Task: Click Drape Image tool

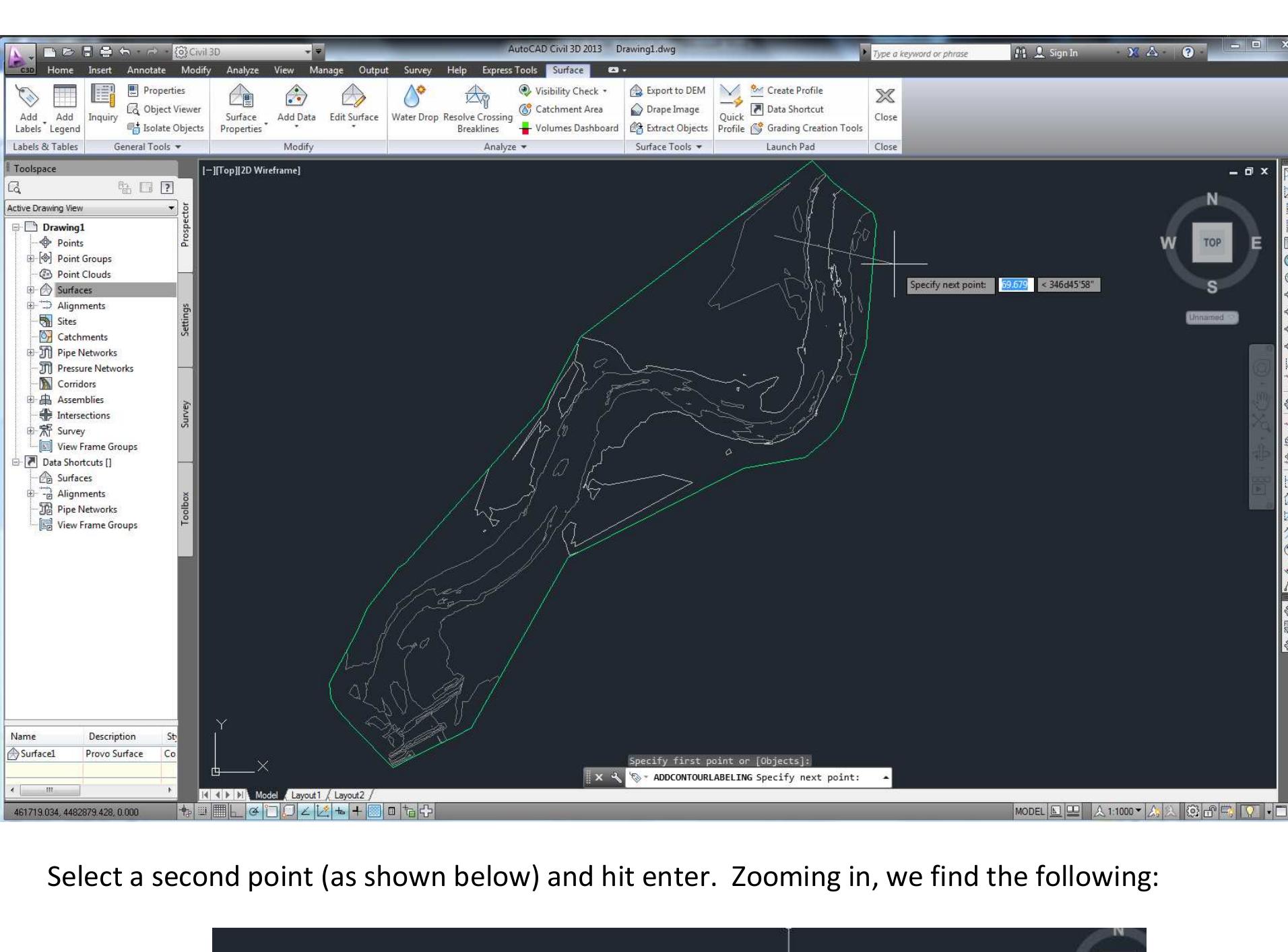Action: point(665,109)
